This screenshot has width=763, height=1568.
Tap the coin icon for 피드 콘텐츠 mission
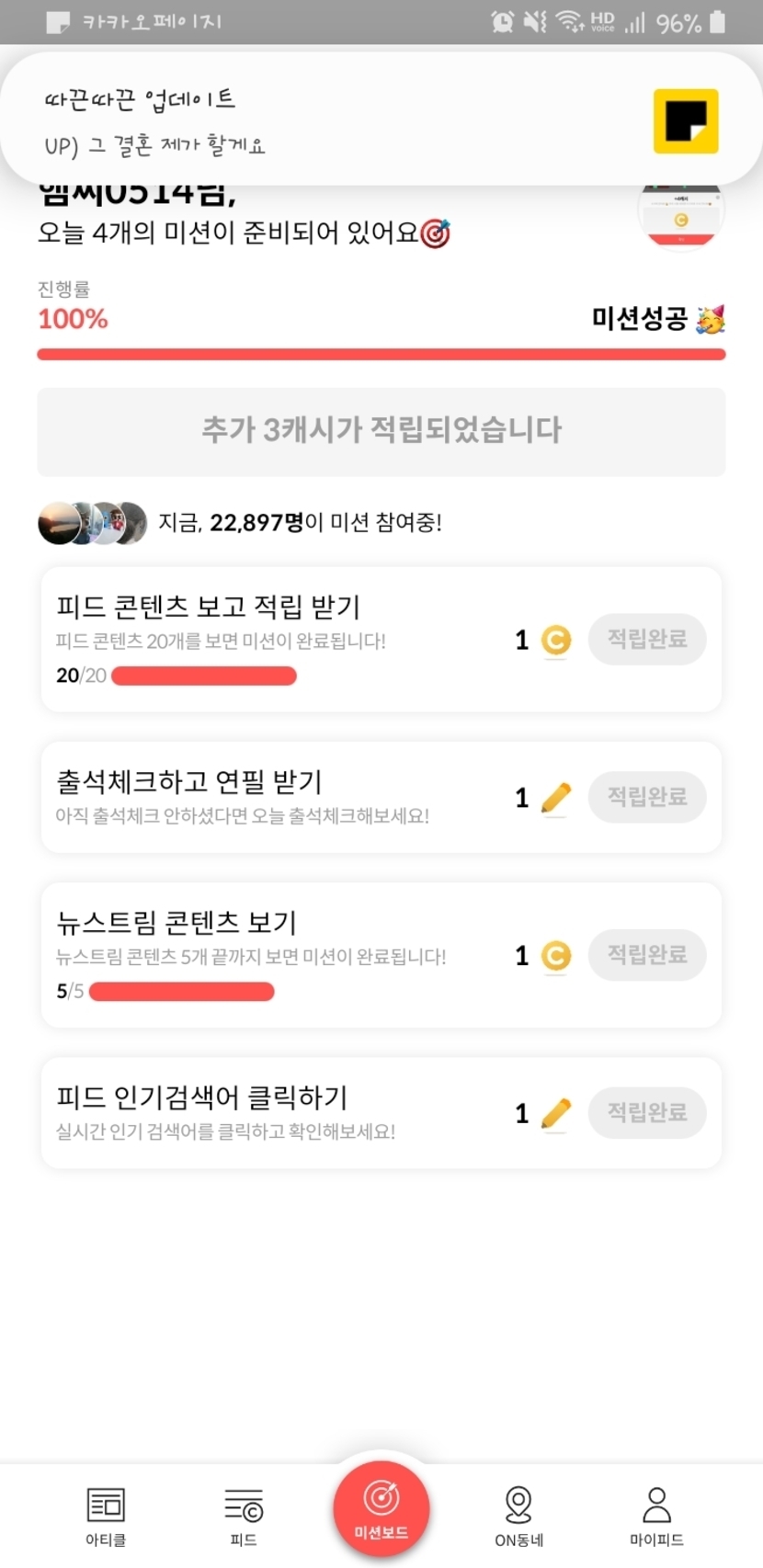(x=555, y=640)
